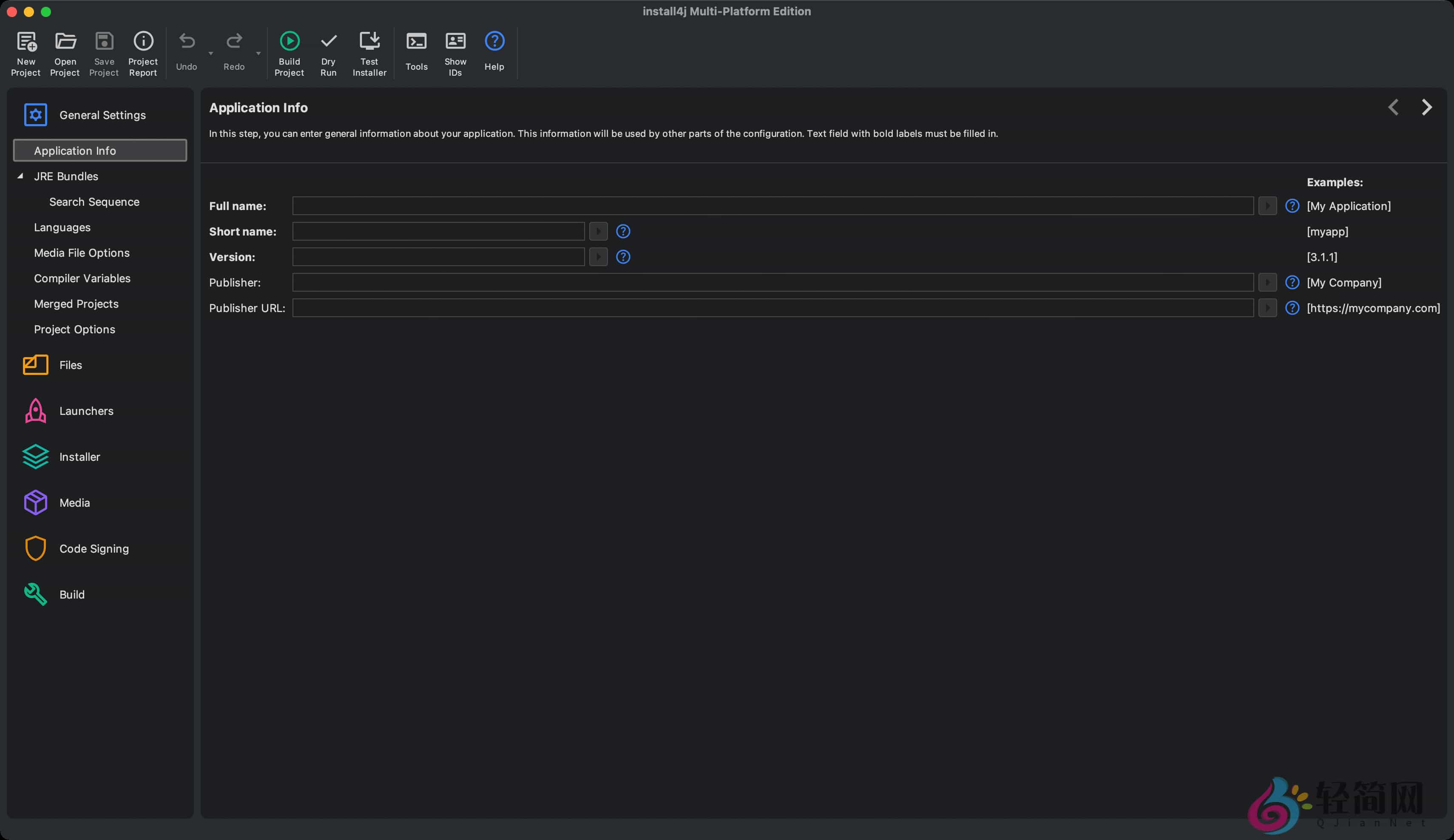Show help for the Full name field
The height and width of the screenshot is (840, 1454).
point(1292,205)
